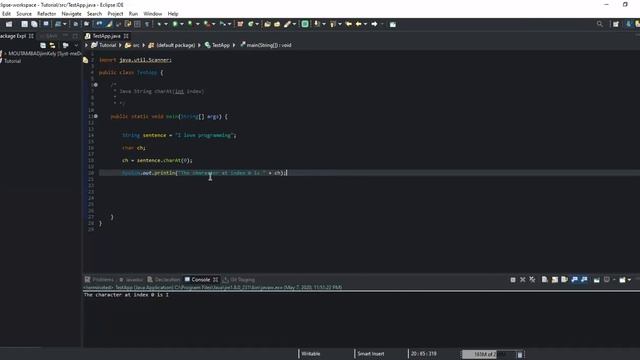640x360 pixels.
Task: Open Package Explorer view menu chevron
Action: click(76, 45)
